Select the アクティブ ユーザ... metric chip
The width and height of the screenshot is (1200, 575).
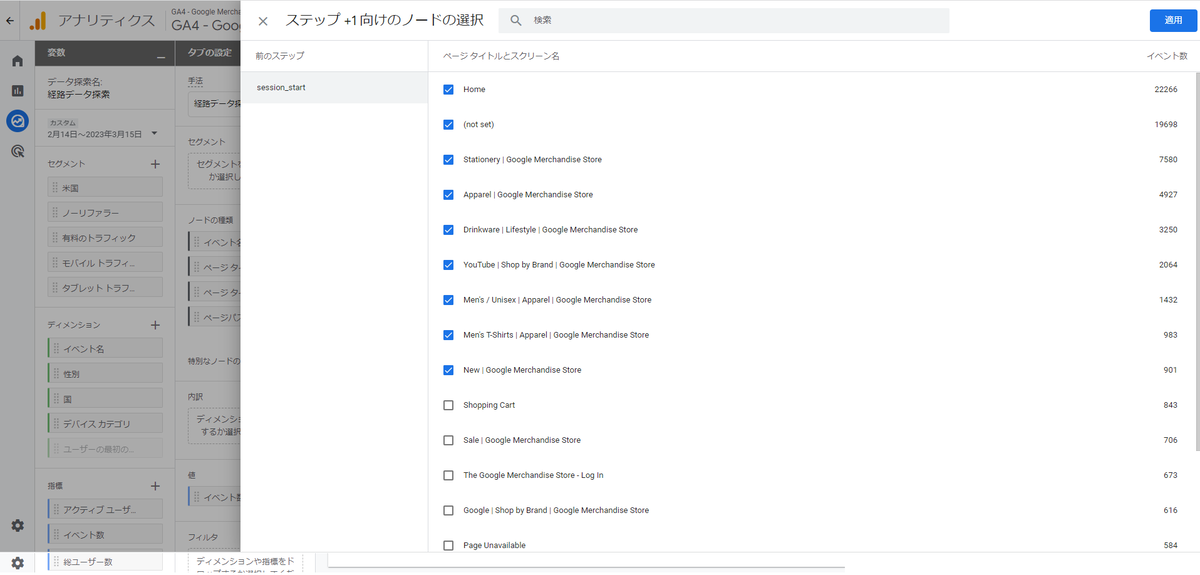pos(105,510)
